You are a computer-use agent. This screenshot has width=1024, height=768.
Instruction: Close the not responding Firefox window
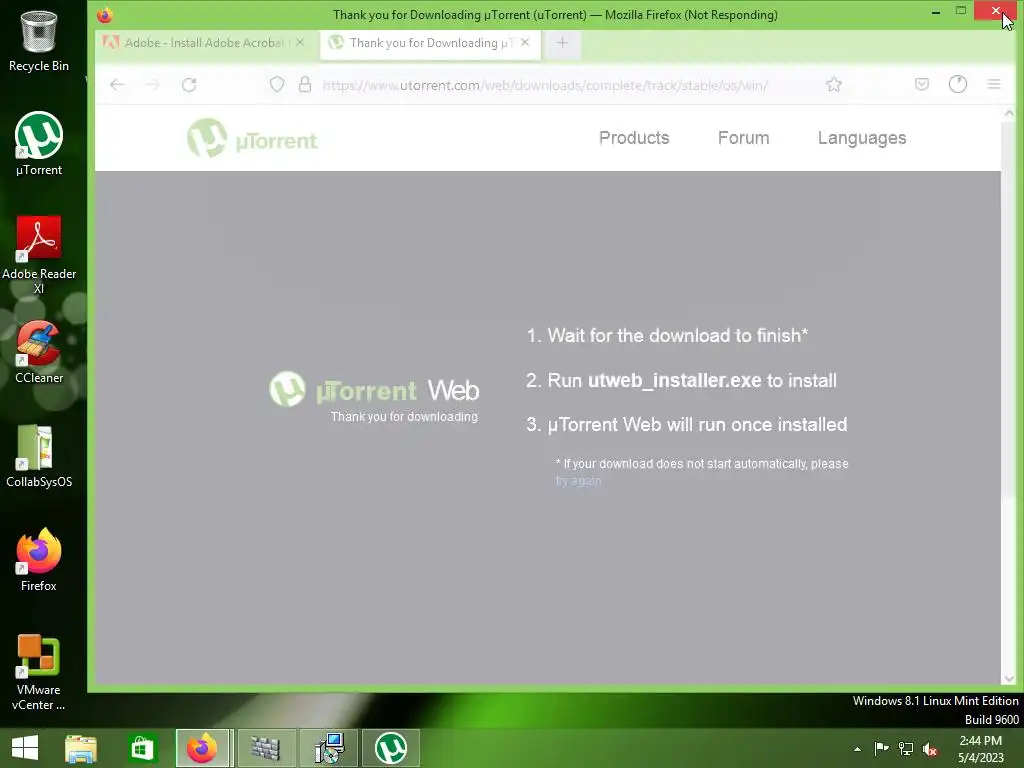995,10
